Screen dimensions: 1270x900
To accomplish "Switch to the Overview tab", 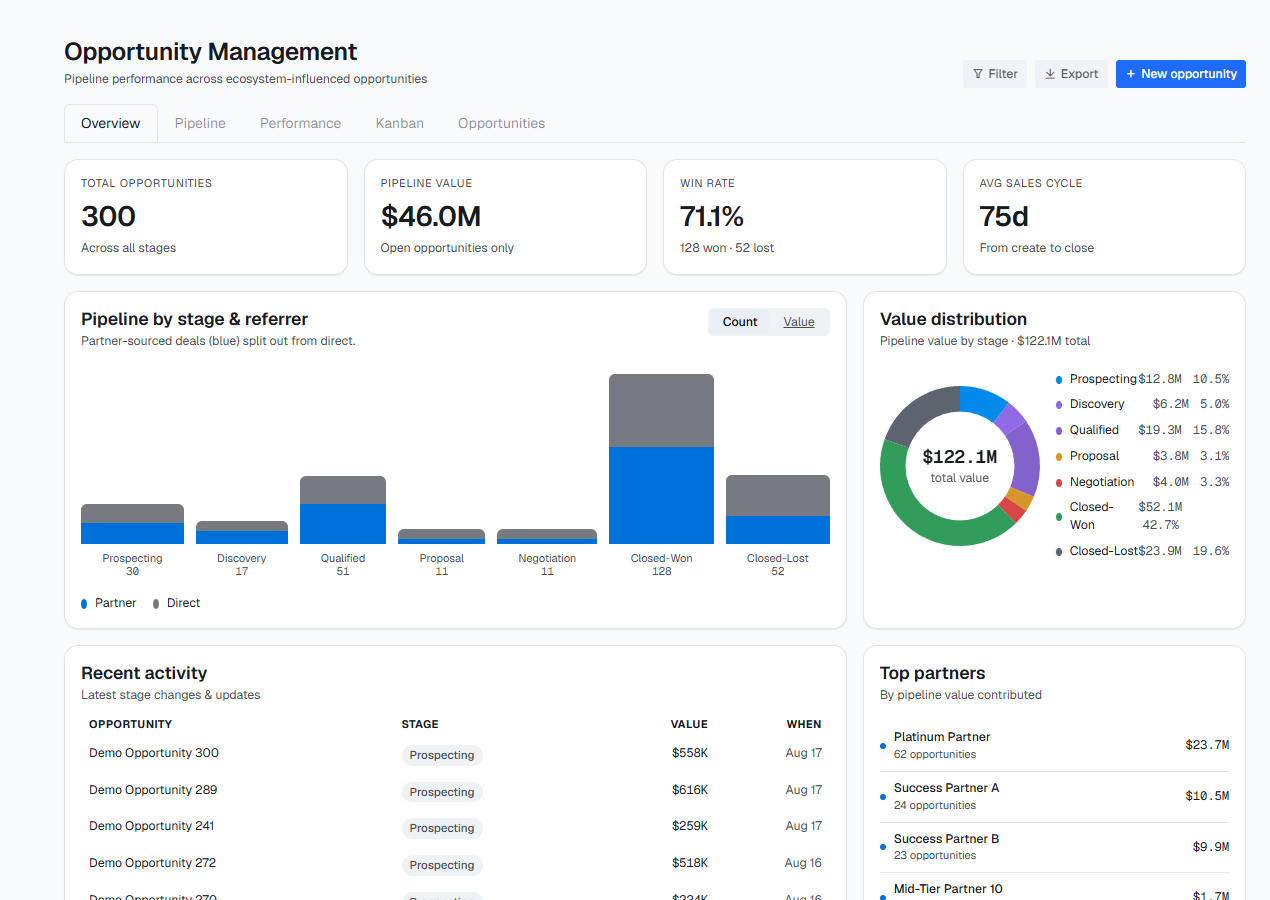I will pyautogui.click(x=111, y=123).
